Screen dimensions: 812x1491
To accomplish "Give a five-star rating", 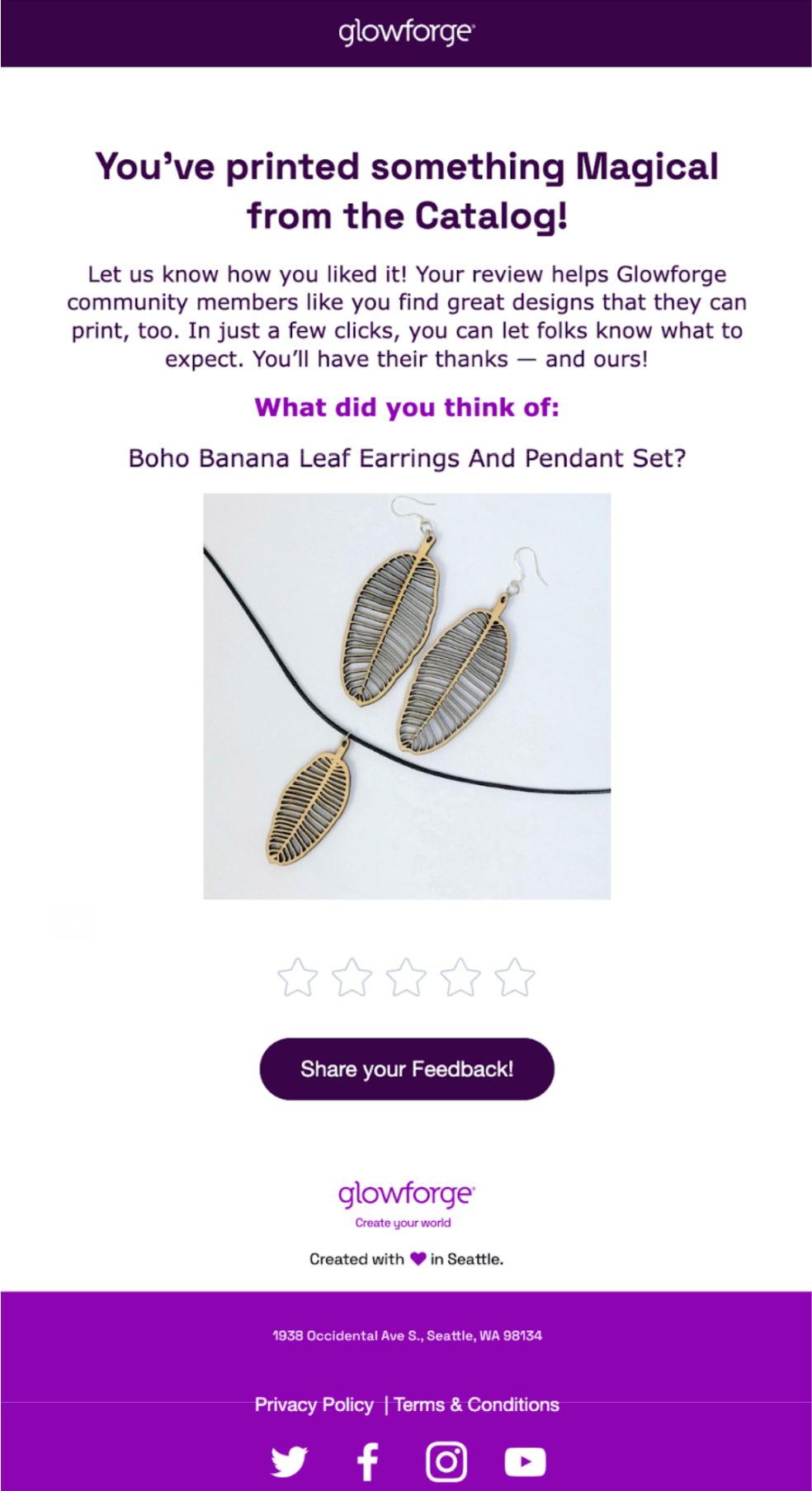I will pyautogui.click(x=515, y=977).
